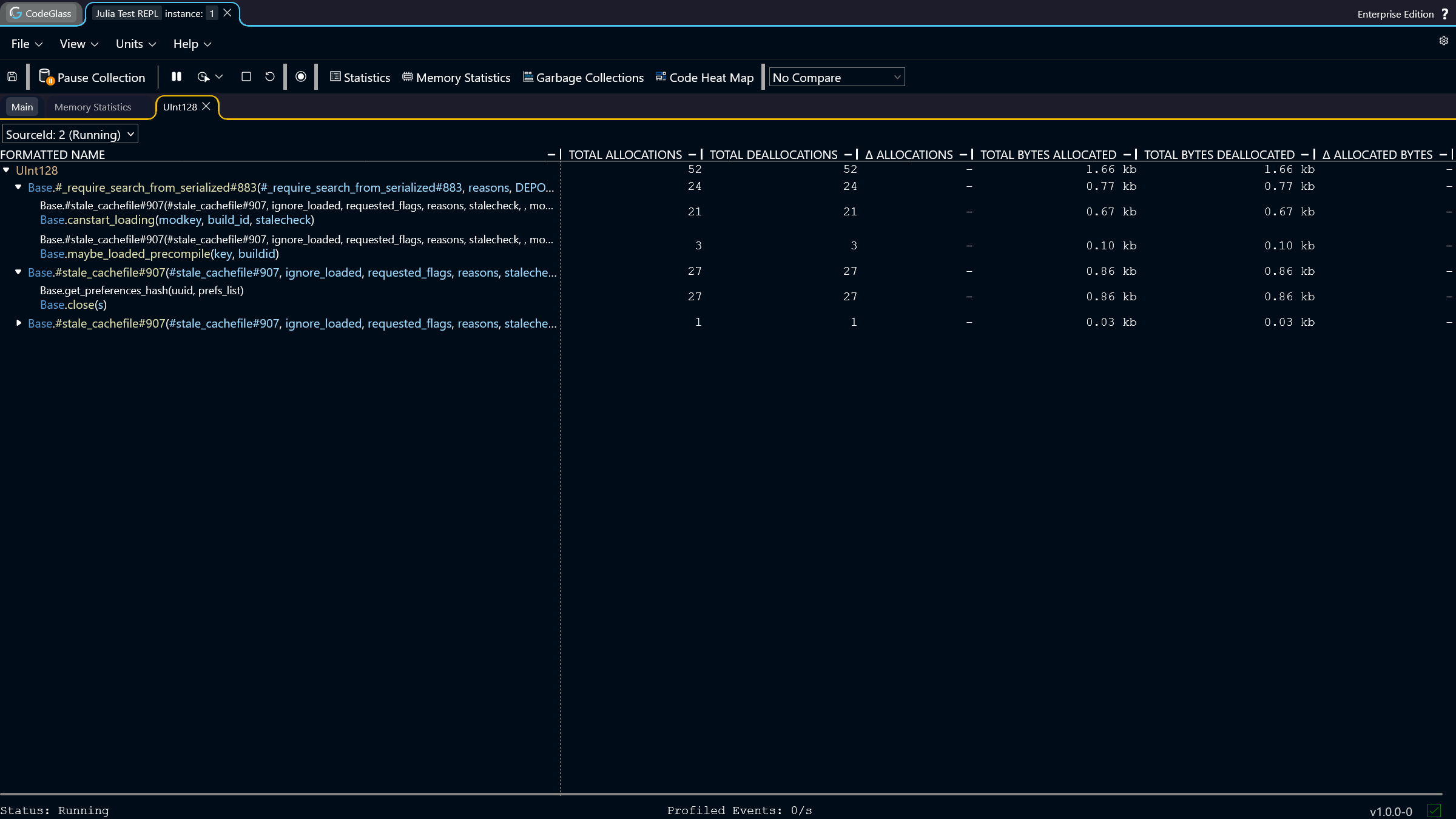Open the SourceId: 2 (Running) dropdown

coord(70,134)
